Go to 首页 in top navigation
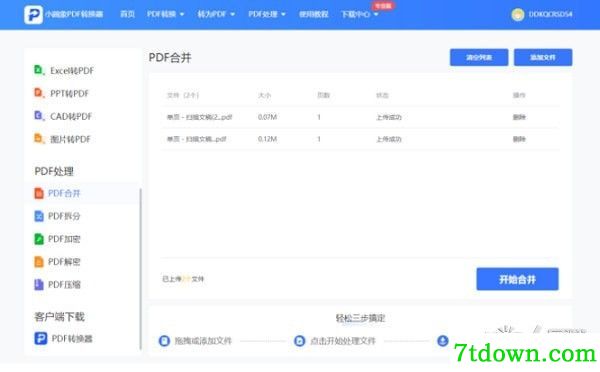This screenshot has width=600, height=372. [x=127, y=14]
